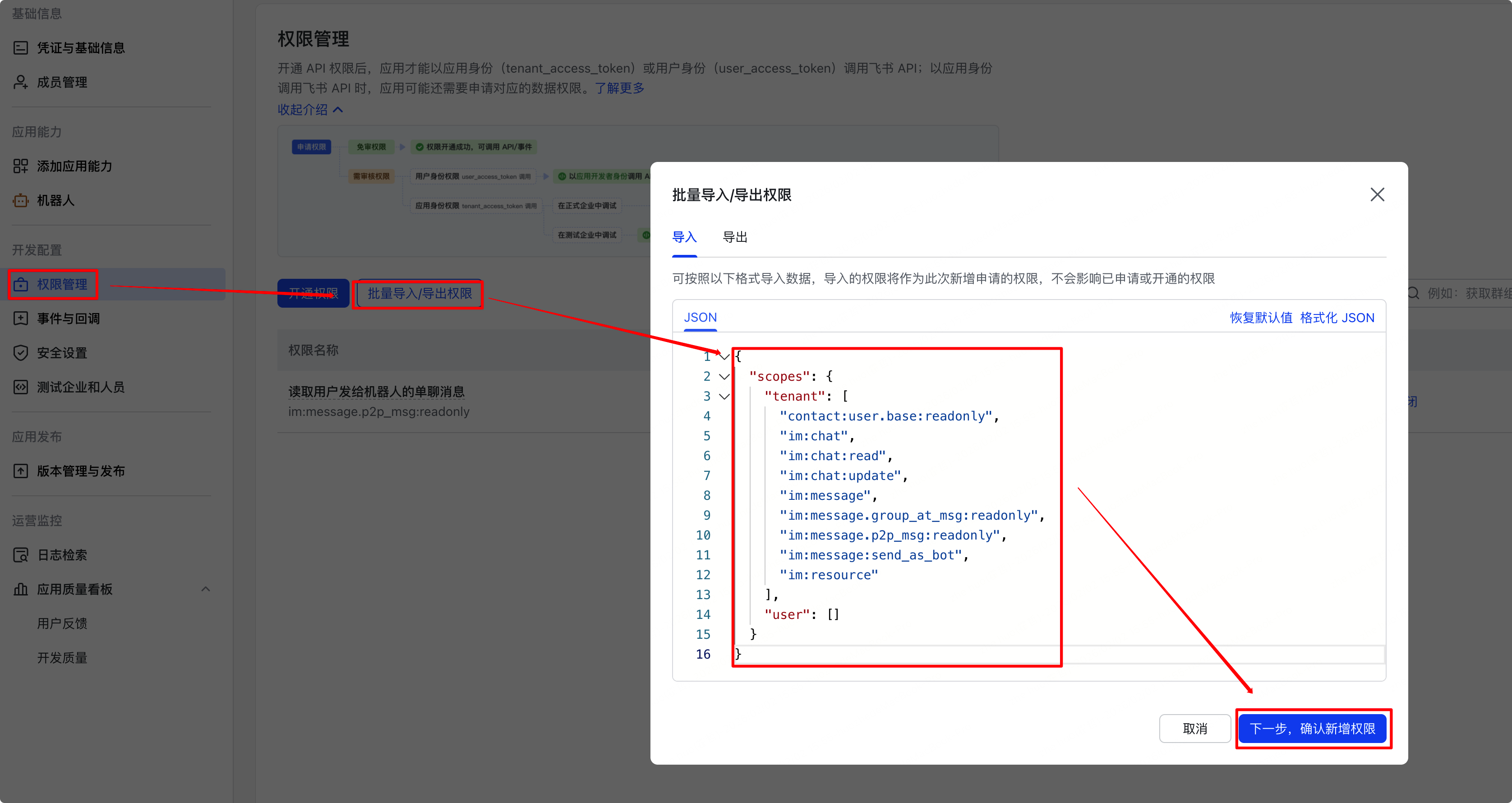Select the 权限管理 briefcase icon
1512x803 pixels.
21,284
